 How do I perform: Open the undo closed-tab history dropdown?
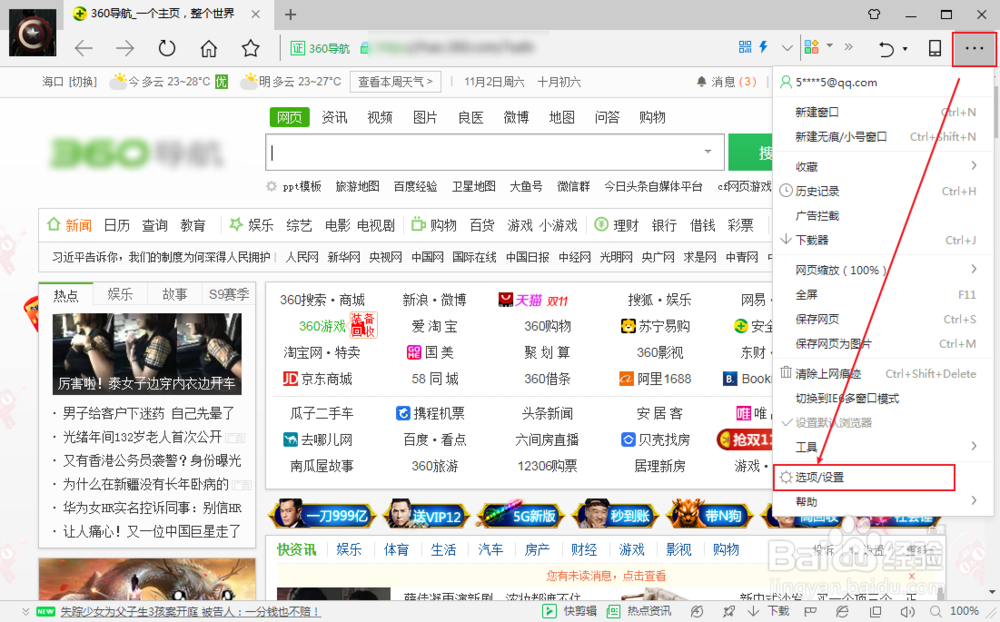905,49
